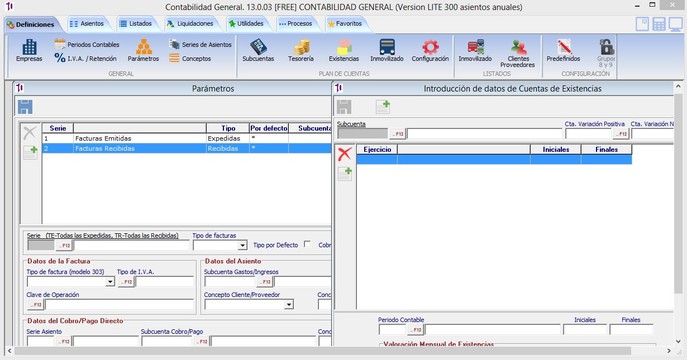Screen dimensions: 687x360
Task: Open I.V.A. / Retención settings
Action: [x=85, y=58]
